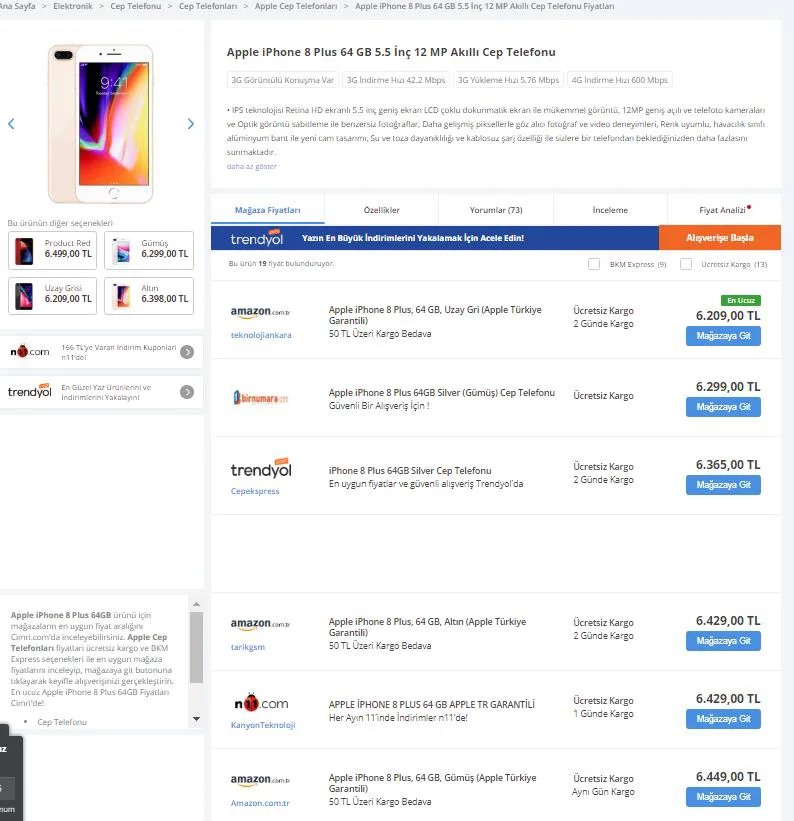Viewport: 794px width, 821px height.
Task: Open the Uzay Gri Amazon offer title
Action: 435,315
